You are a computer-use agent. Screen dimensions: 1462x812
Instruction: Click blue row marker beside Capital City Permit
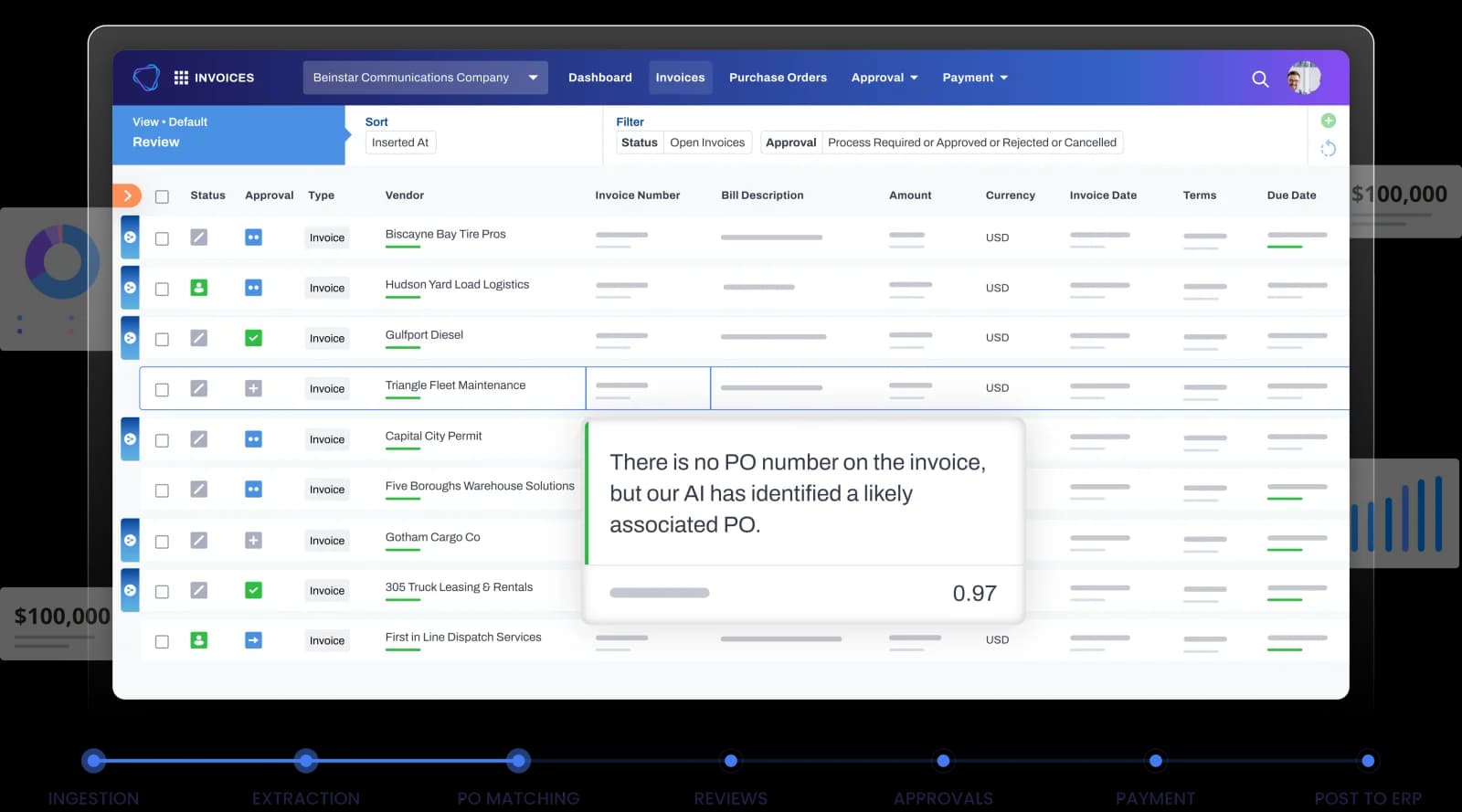point(131,438)
